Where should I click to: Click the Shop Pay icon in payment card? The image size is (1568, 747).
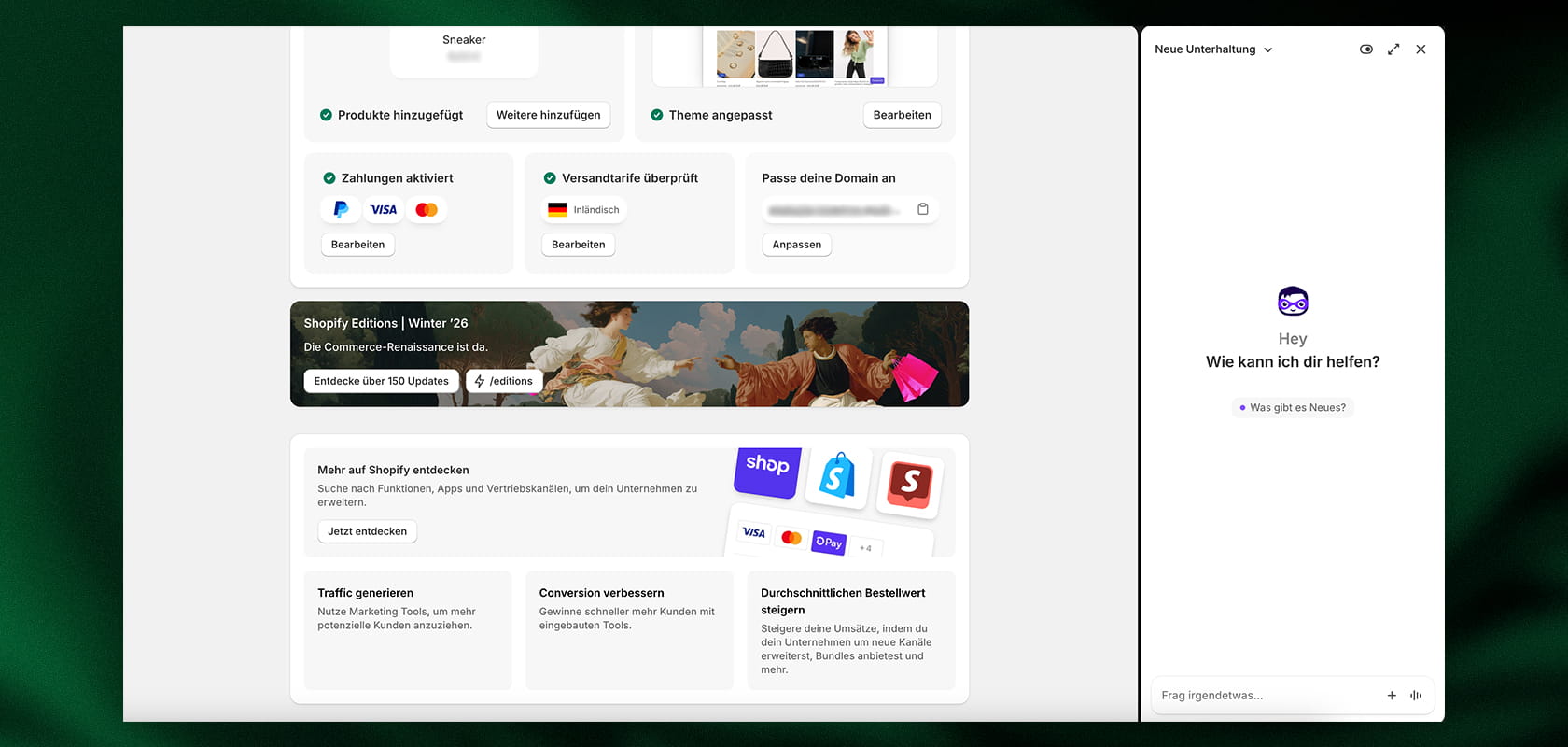(x=829, y=542)
